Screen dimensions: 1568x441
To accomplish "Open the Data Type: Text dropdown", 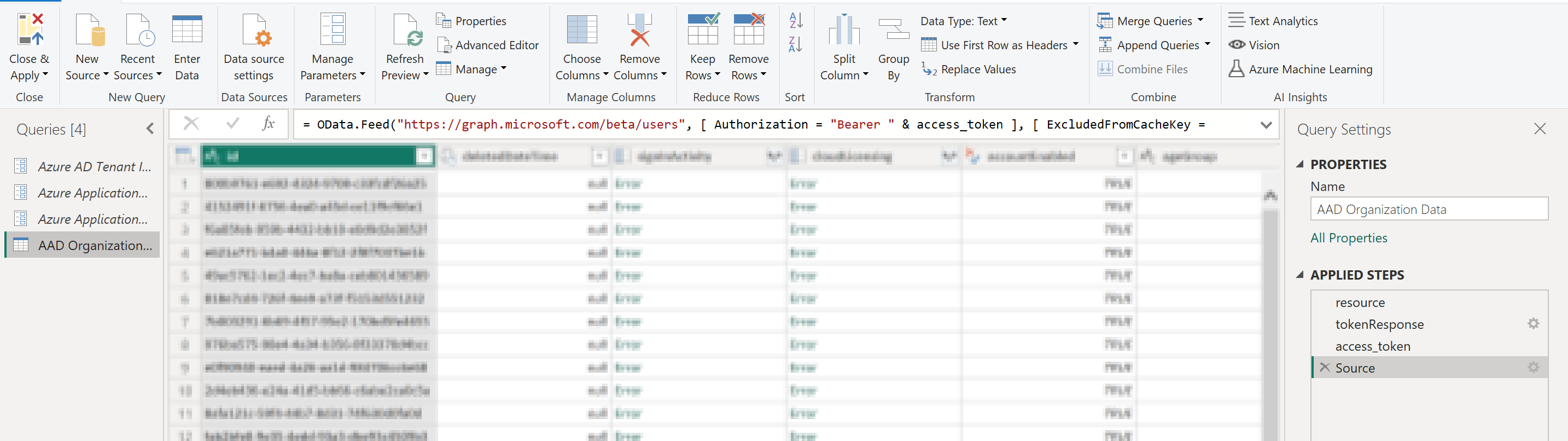I will pos(964,21).
